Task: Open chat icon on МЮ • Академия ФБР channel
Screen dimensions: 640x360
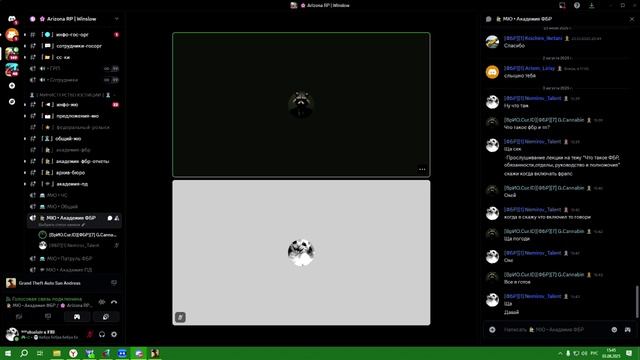Action: [x=110, y=218]
